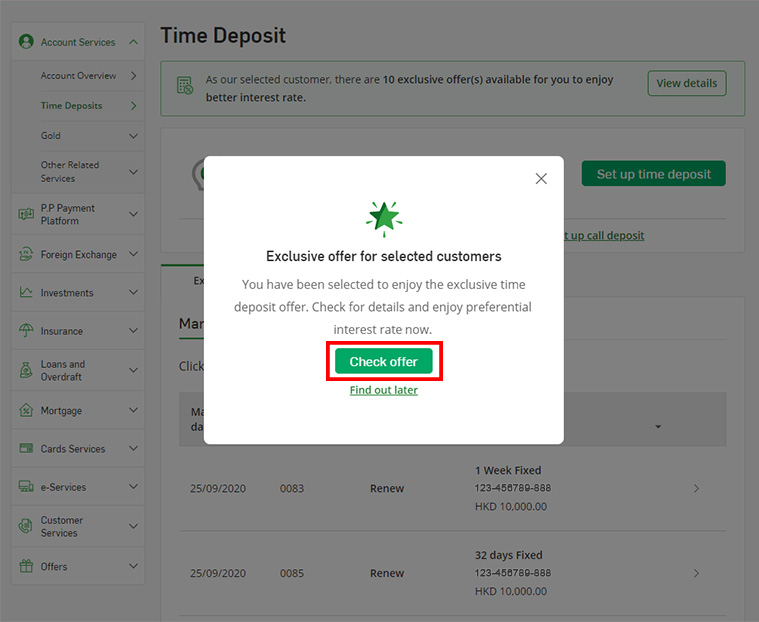Expand the Loans and Overdraft chevron
Viewport: 759px width, 622px height.
(134, 371)
